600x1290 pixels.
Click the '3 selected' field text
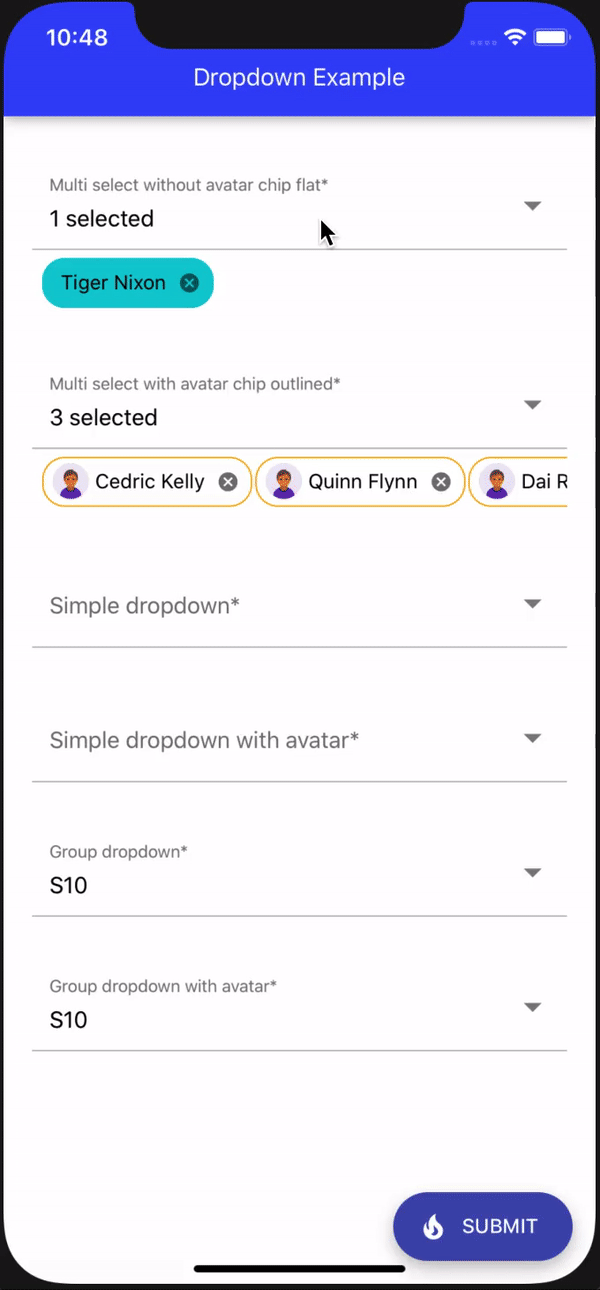pos(104,418)
